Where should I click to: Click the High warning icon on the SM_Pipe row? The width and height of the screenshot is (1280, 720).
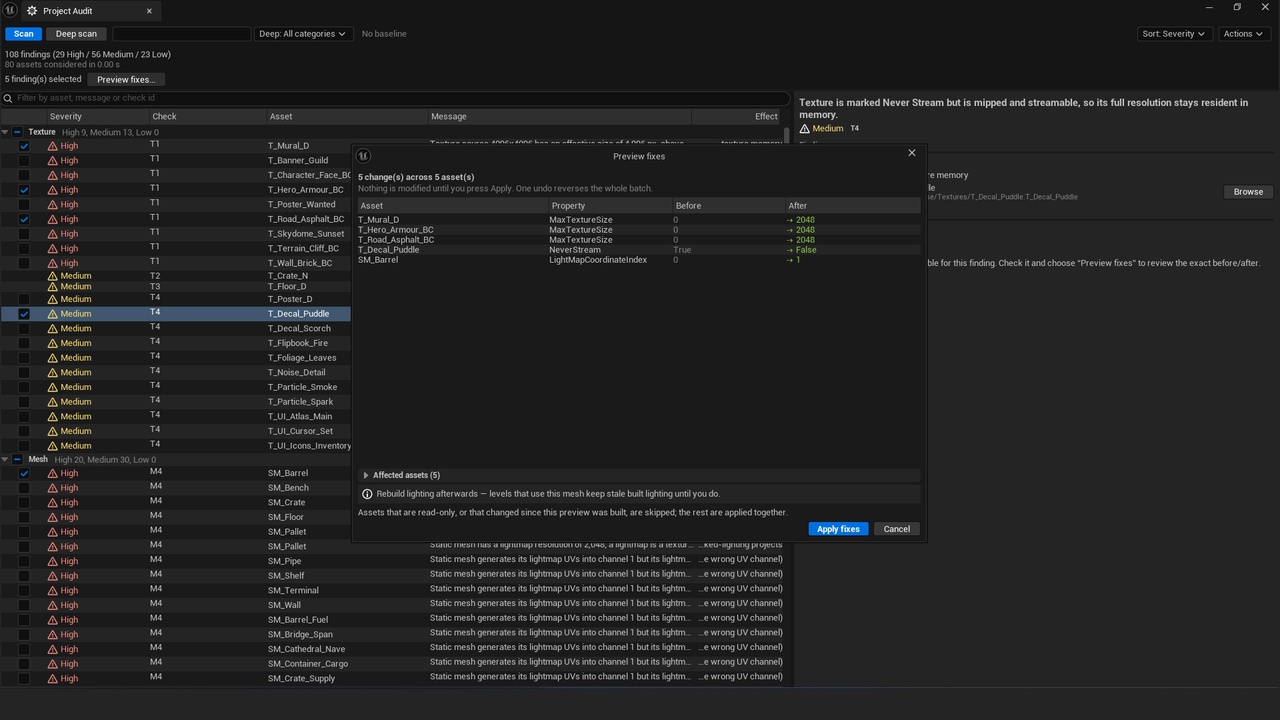(x=53, y=561)
